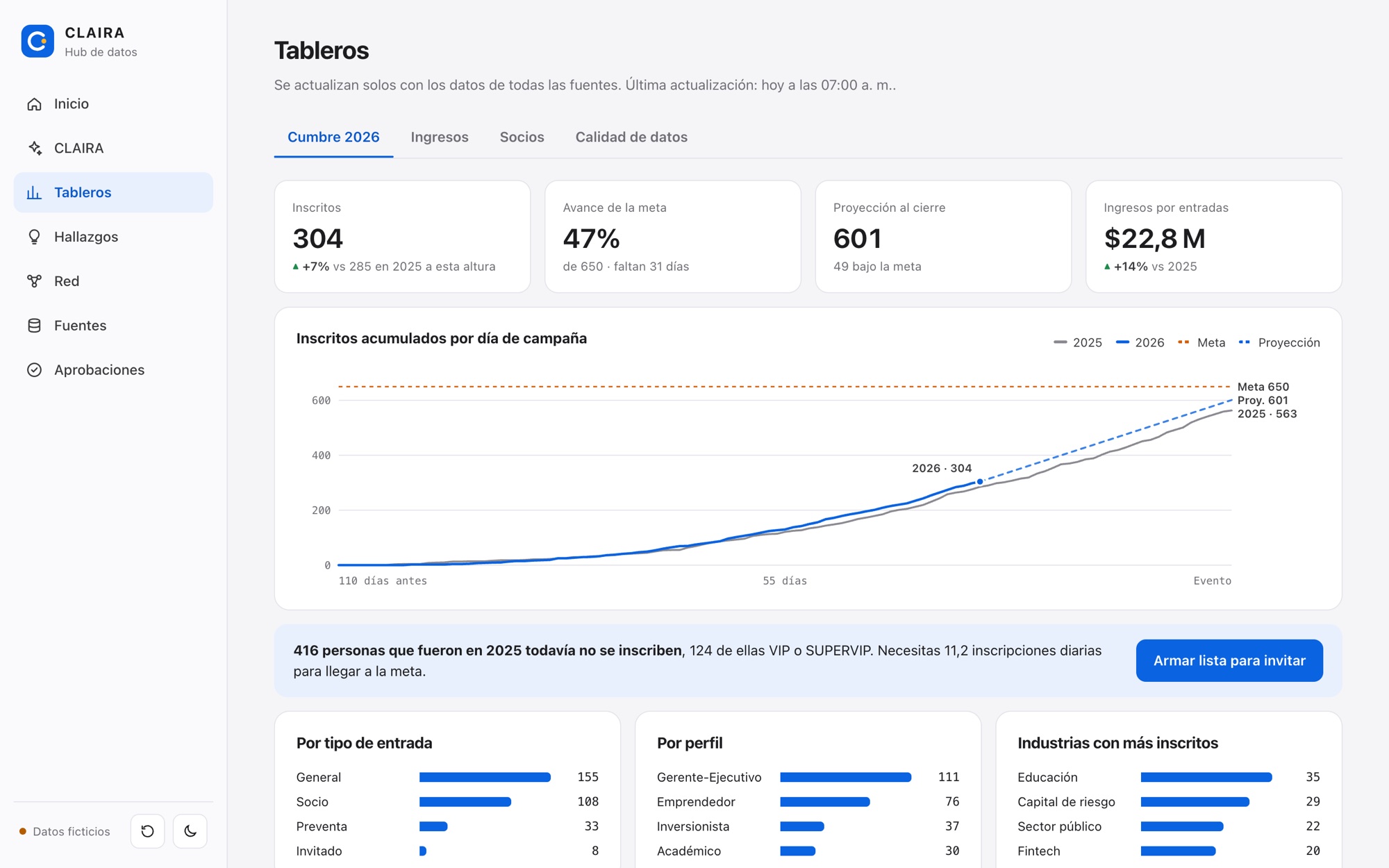This screenshot has width=1389, height=868.
Task: Click the Invitado row label
Action: pos(319,851)
